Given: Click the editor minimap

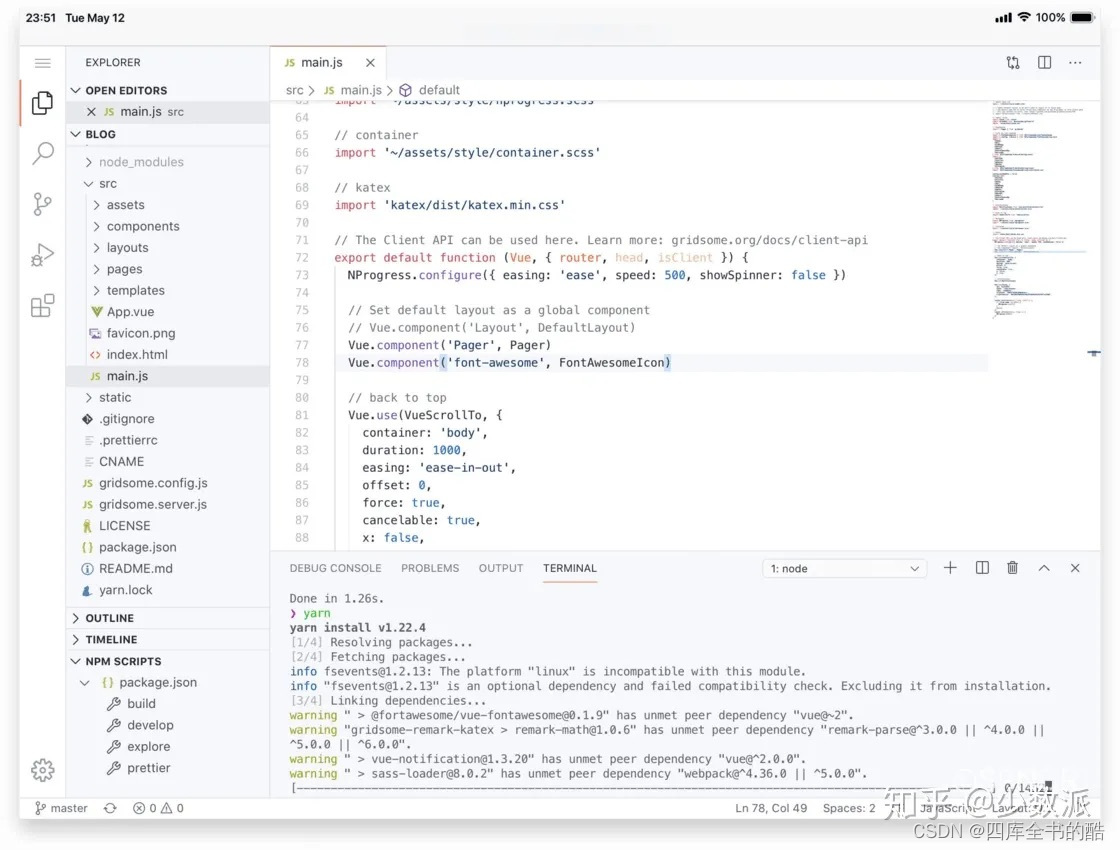Looking at the screenshot, I should [1039, 211].
